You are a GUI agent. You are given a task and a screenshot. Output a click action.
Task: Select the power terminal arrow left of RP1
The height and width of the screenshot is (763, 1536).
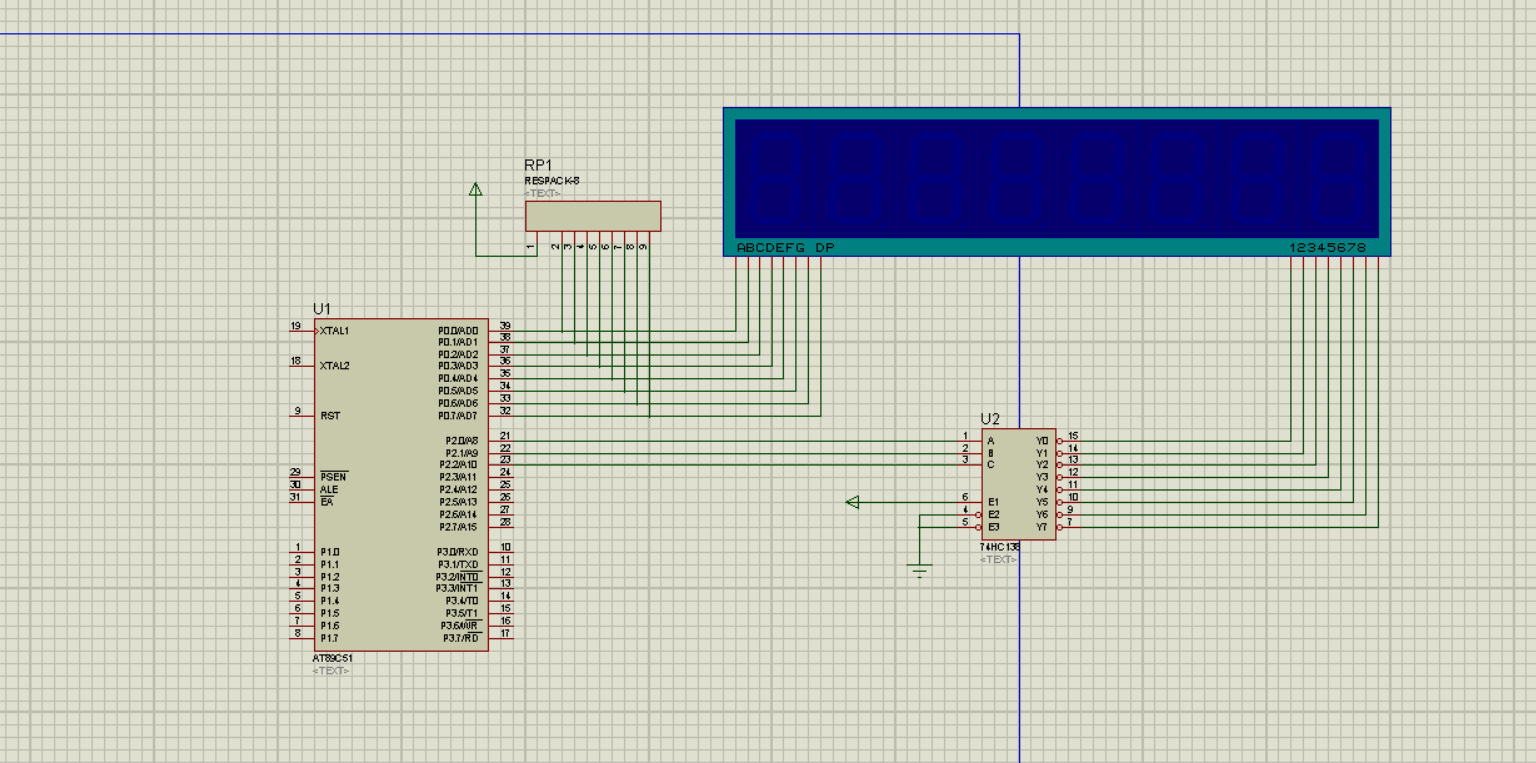(476, 188)
